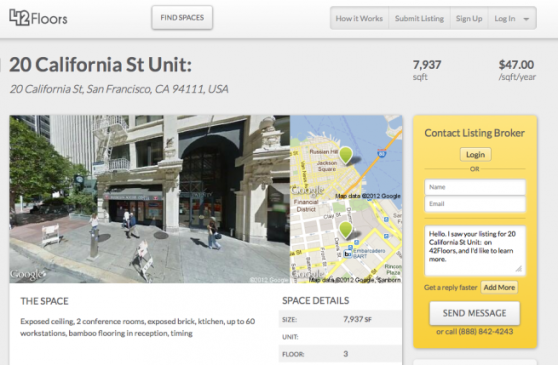Click the Login button in contact box
Image resolution: width=558 pixels, height=365 pixels.
pos(475,154)
